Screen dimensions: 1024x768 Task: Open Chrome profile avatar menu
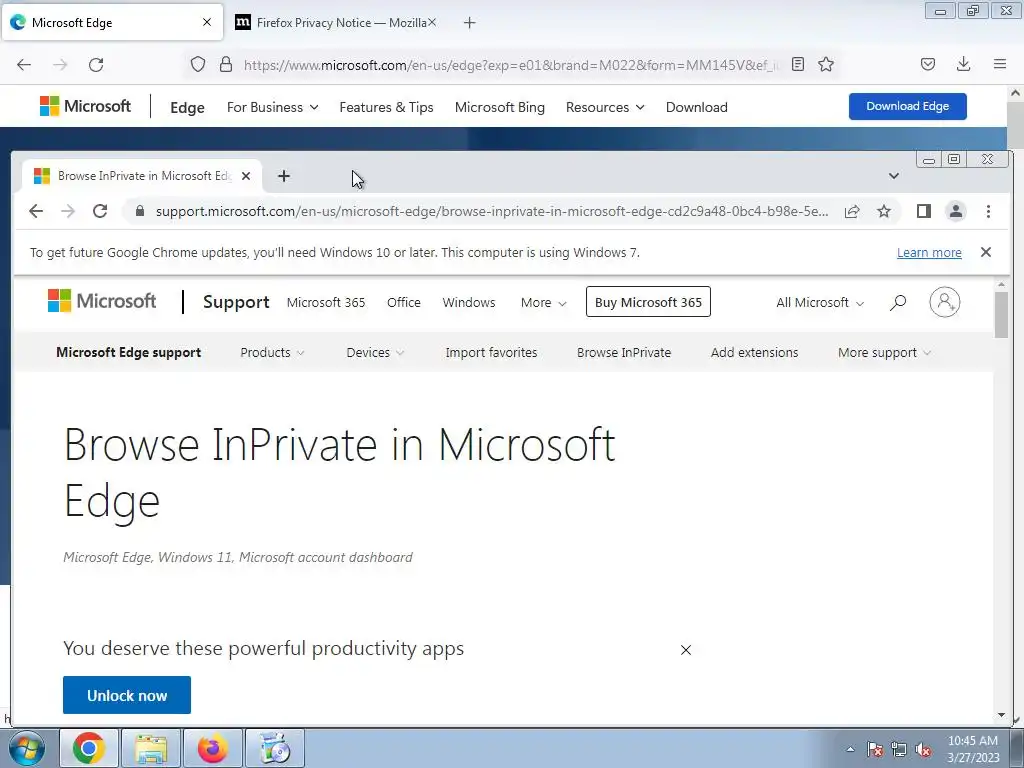955,211
